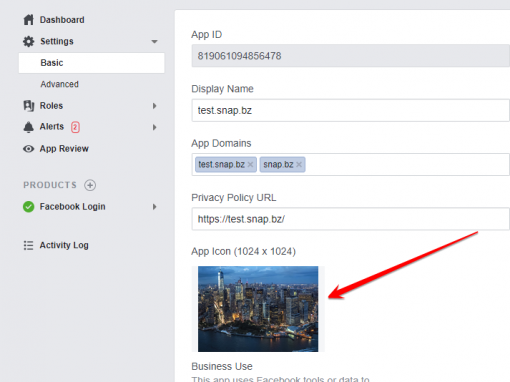Open the Roles section
This screenshot has height=382, width=510.
[x=51, y=106]
